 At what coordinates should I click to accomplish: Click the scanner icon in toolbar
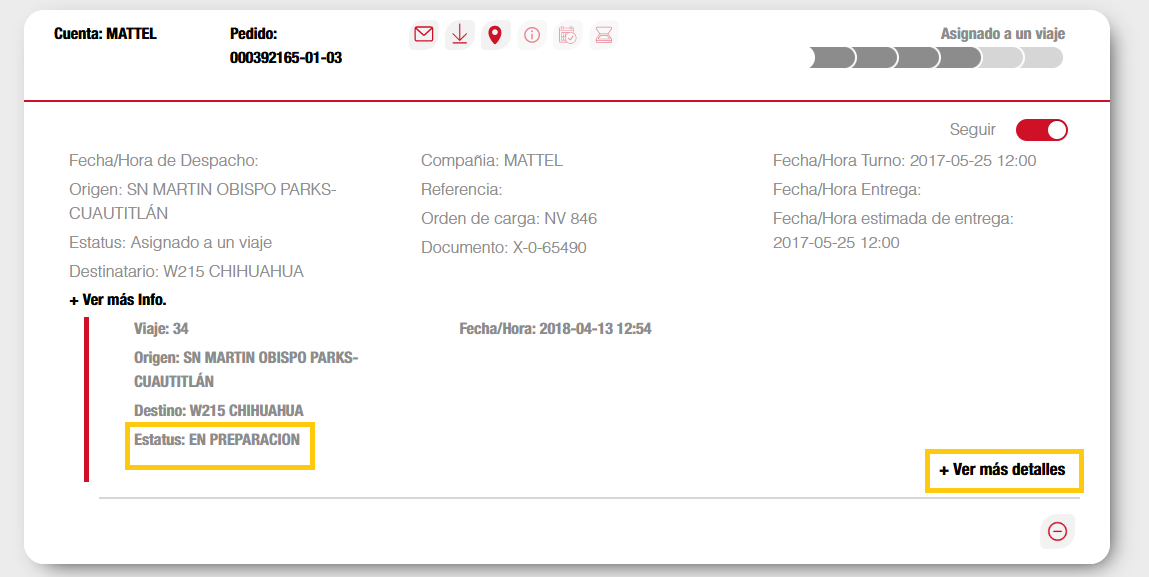[603, 35]
